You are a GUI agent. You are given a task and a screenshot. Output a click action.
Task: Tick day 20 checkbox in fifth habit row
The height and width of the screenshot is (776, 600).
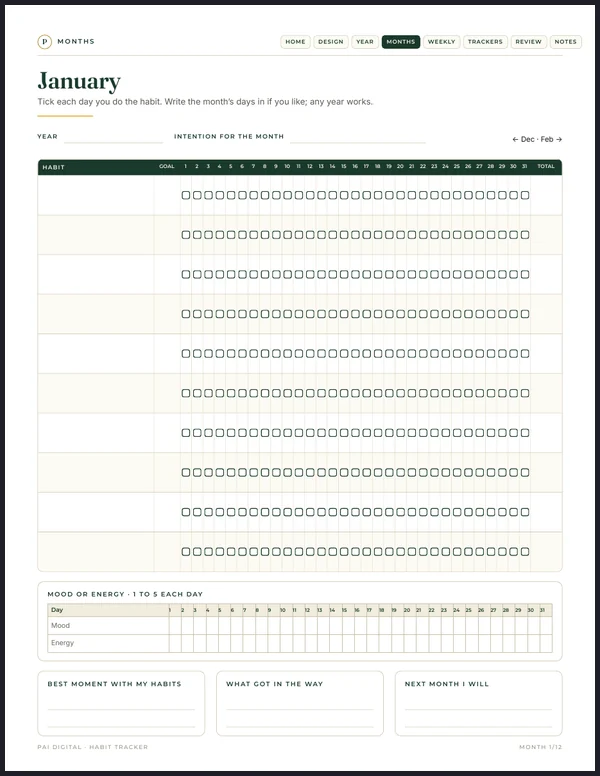400,353
